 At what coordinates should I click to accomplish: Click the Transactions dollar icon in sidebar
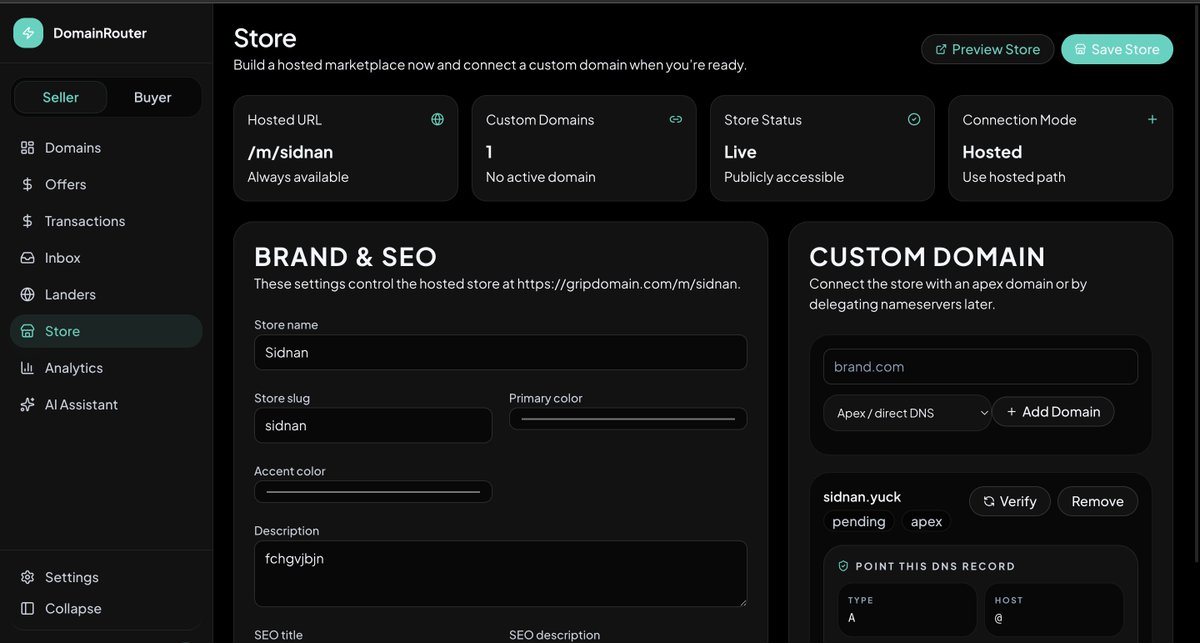point(27,221)
